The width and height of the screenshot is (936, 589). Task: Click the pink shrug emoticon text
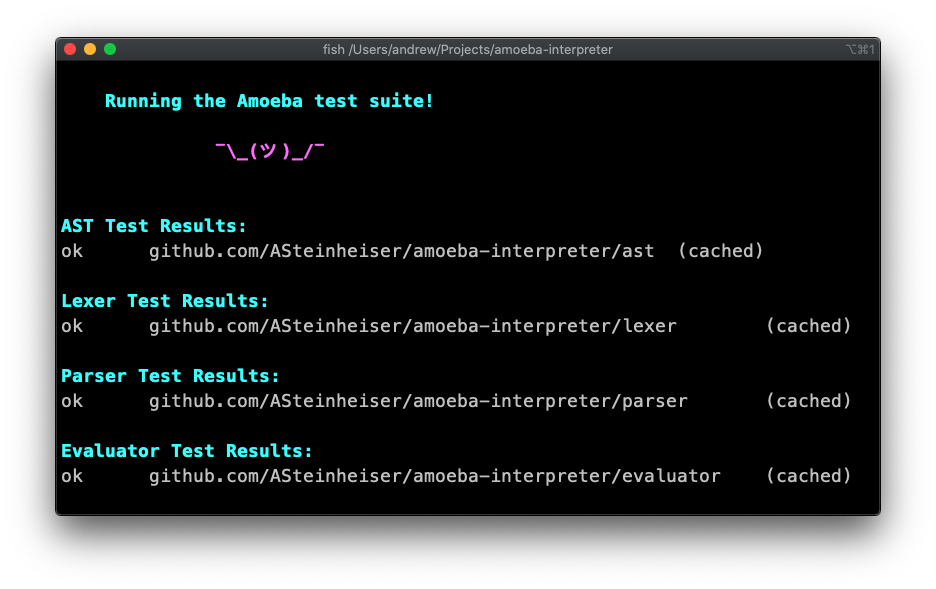coord(270,151)
